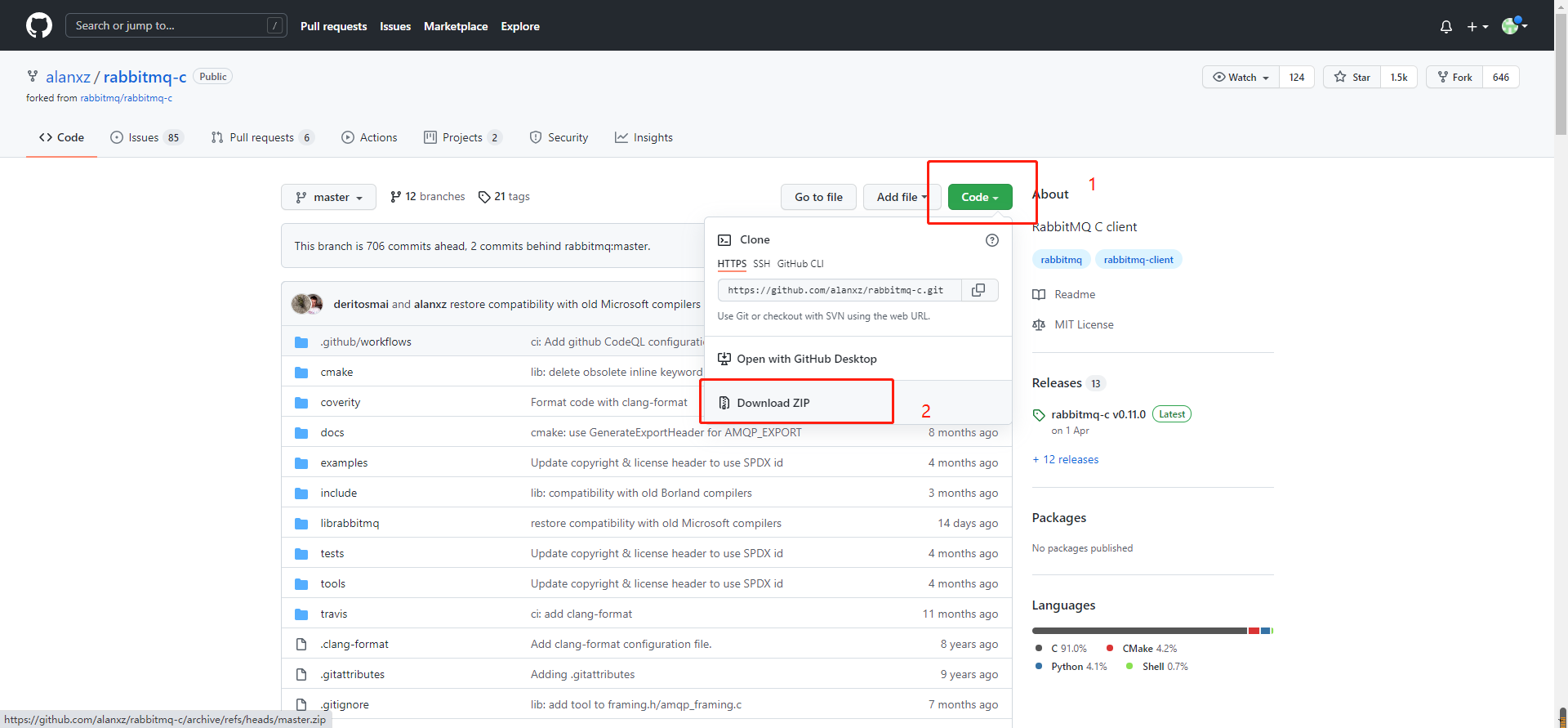The image size is (1568, 728).
Task: Click the fork icon beside the repo name
Action: (33, 76)
